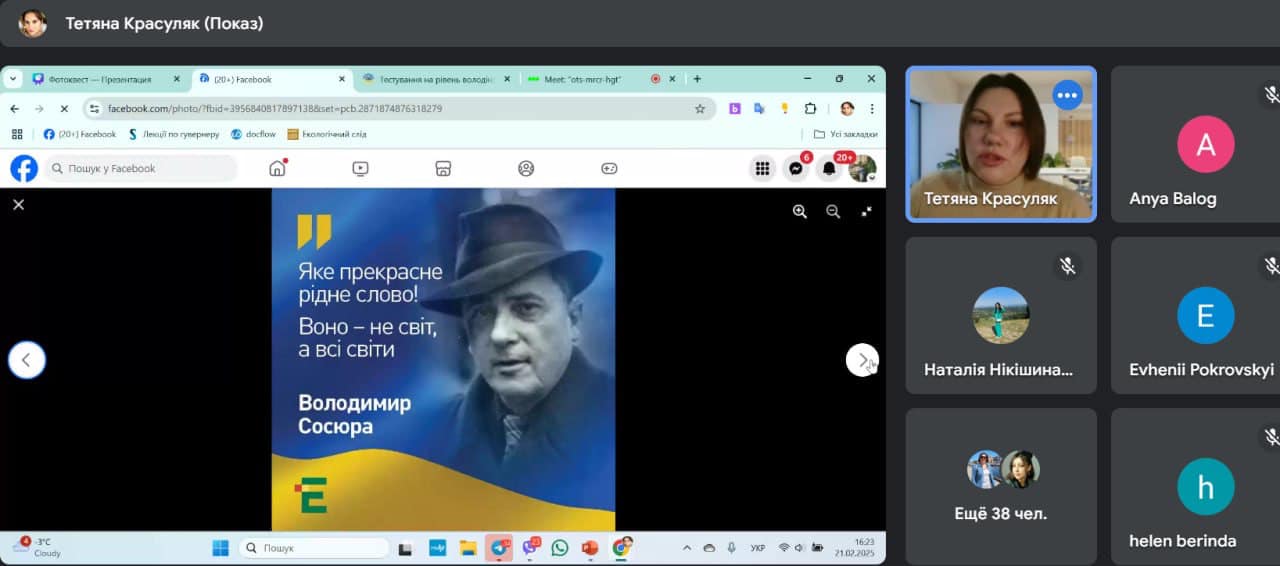Open Facebook Video (Watch) icon
The width and height of the screenshot is (1280, 566).
(361, 169)
